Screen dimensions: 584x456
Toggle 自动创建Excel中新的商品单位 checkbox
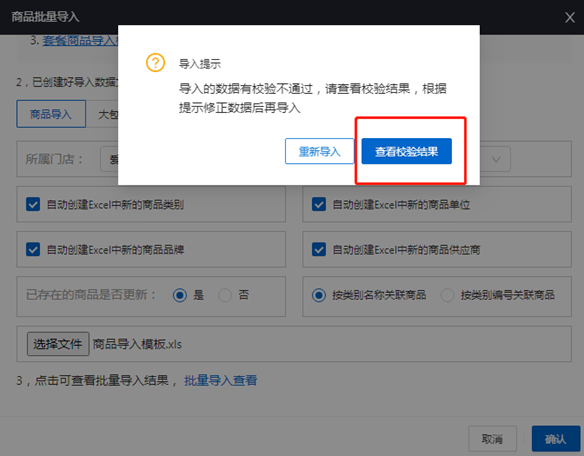coord(319,204)
